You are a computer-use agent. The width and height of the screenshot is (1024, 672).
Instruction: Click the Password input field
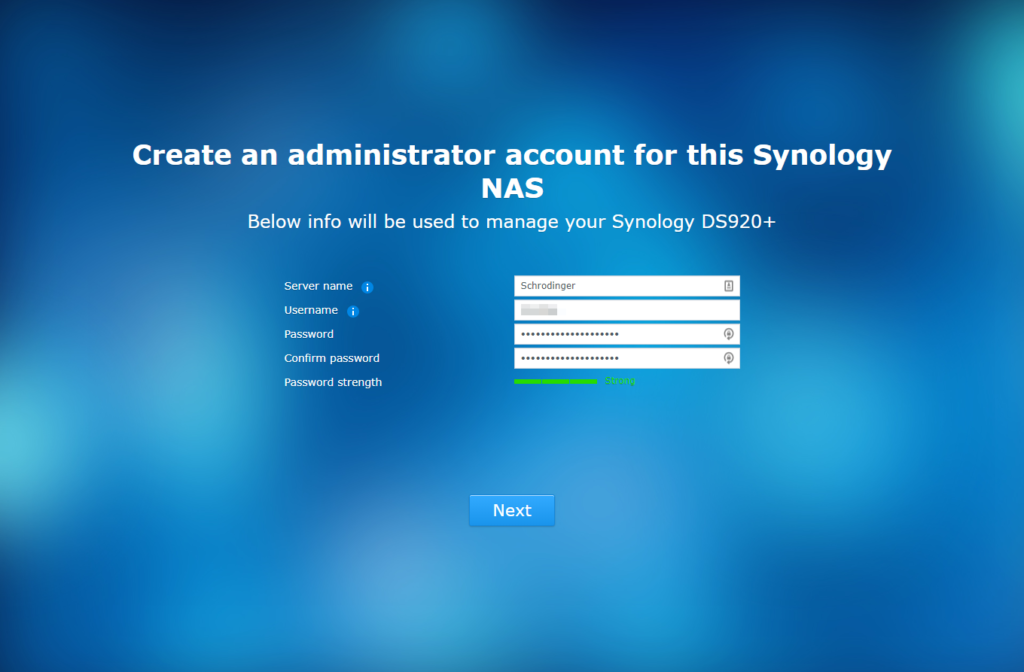(x=627, y=334)
